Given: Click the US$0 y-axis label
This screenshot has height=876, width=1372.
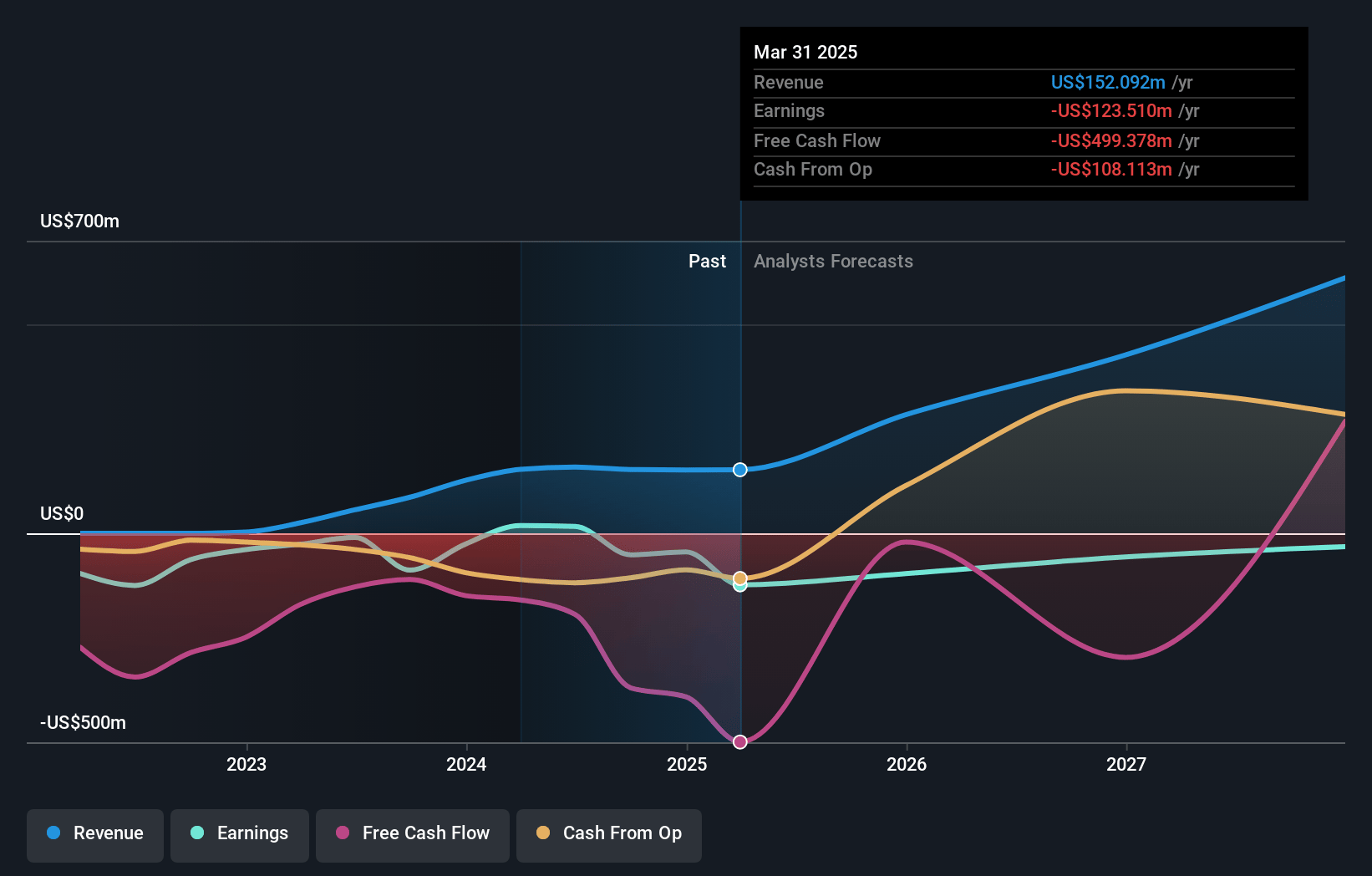Looking at the screenshot, I should point(62,513).
